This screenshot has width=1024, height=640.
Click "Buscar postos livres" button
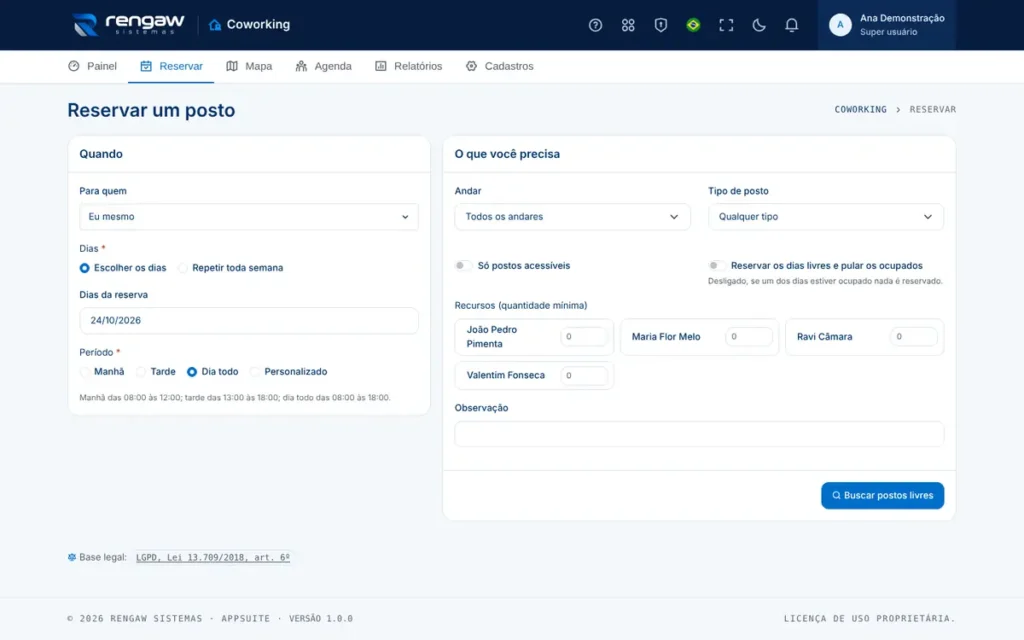coord(882,496)
